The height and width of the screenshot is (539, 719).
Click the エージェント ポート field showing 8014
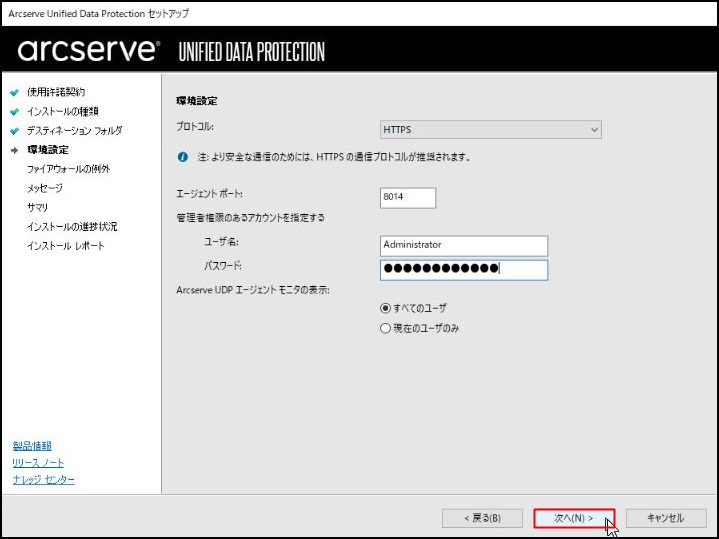[x=408, y=198]
